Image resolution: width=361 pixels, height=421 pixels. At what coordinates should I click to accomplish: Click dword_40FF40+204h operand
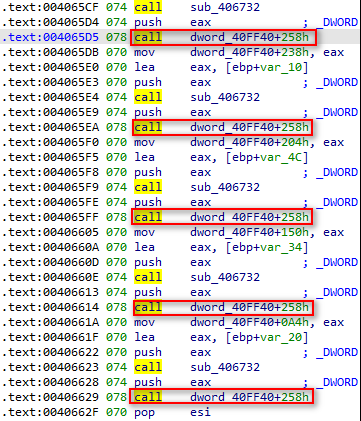249,142
